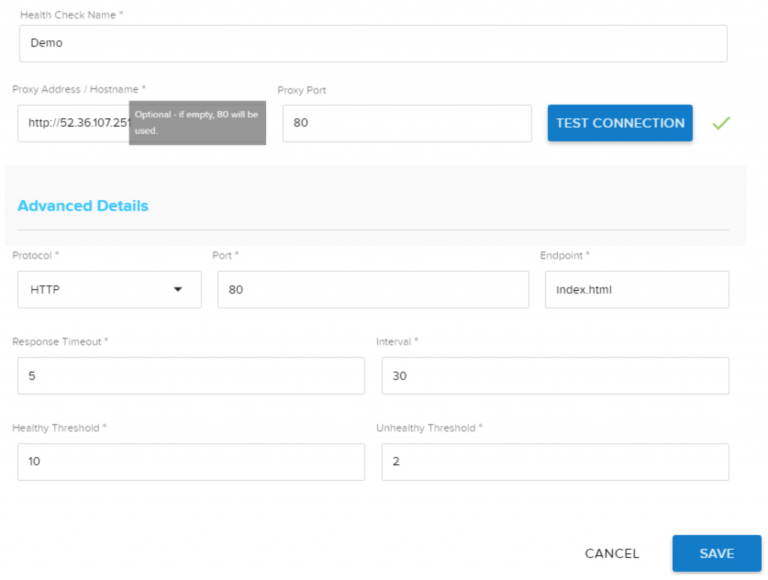Viewport: 768px width, 580px height.
Task: Select the Advanced Details Port field
Action: [x=372, y=290]
